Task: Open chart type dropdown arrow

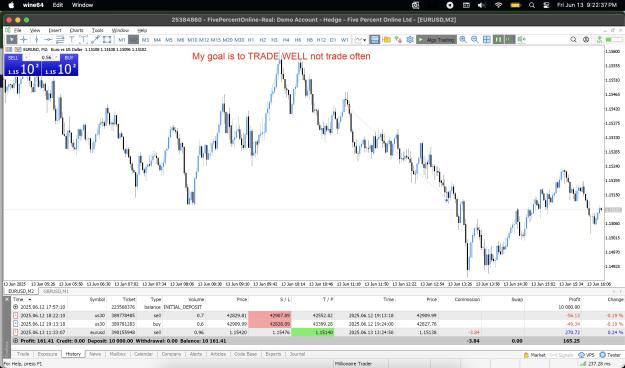Action: point(364,40)
